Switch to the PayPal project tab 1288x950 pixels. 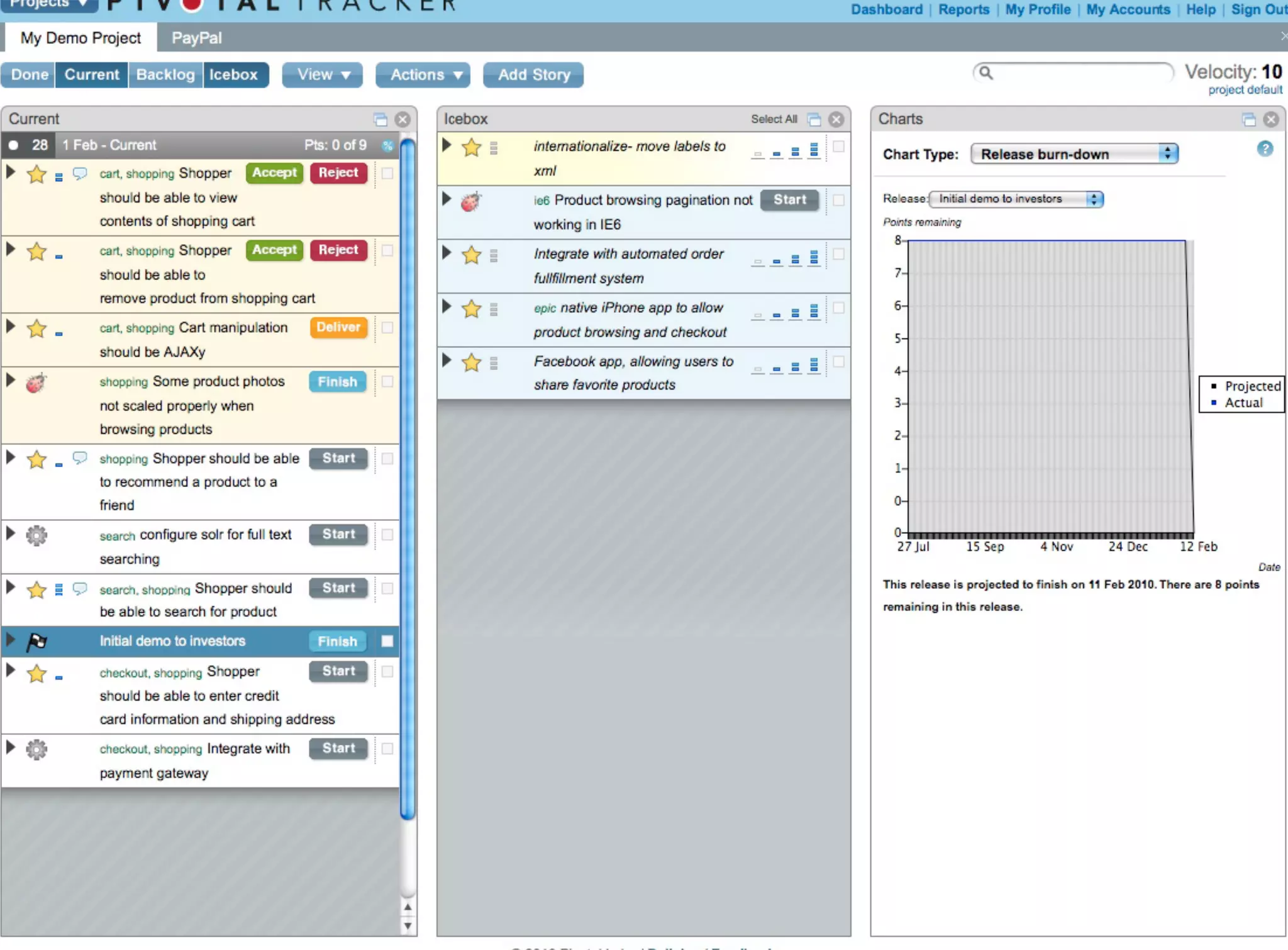coord(196,38)
